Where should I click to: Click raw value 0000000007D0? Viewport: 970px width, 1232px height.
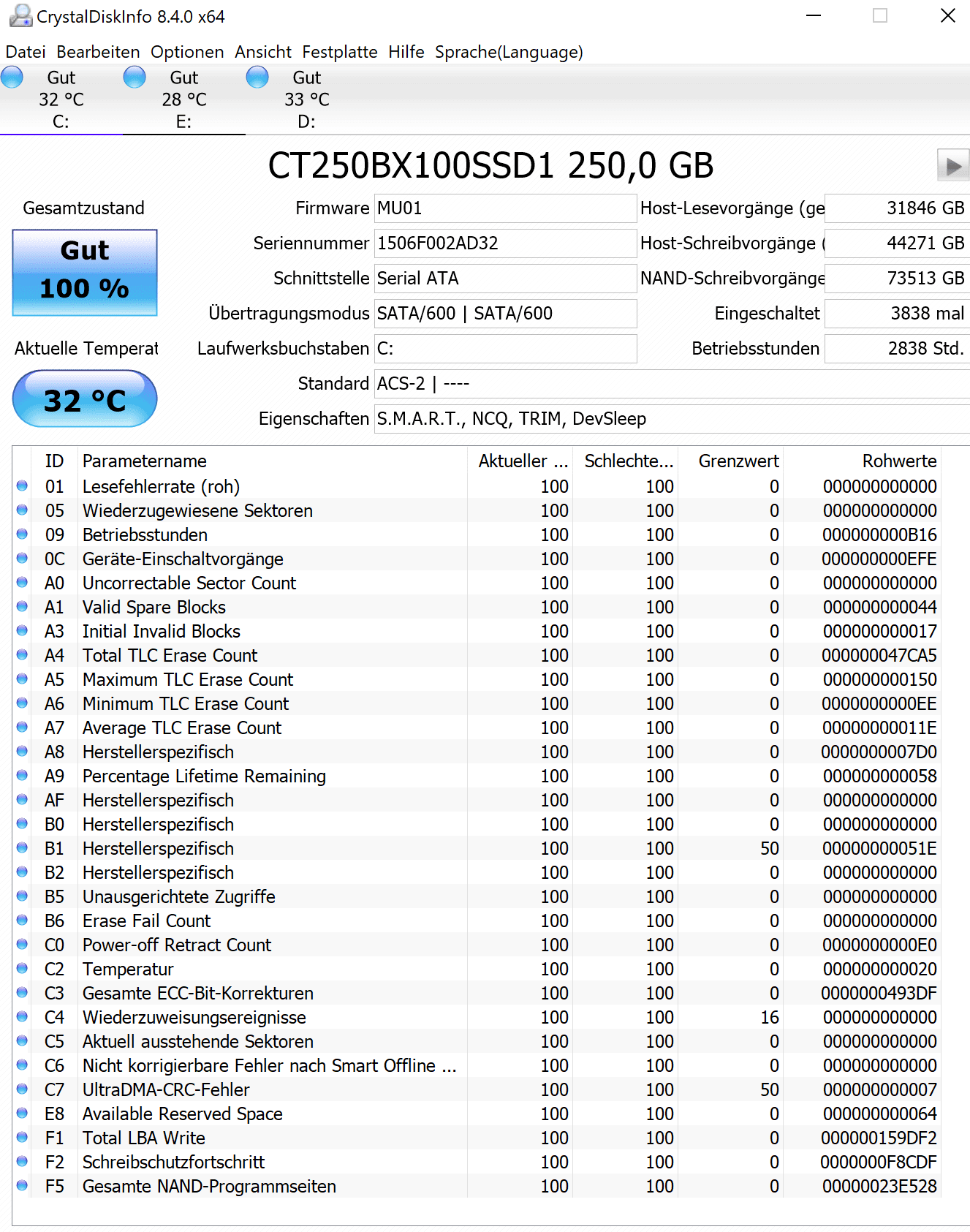coord(879,752)
